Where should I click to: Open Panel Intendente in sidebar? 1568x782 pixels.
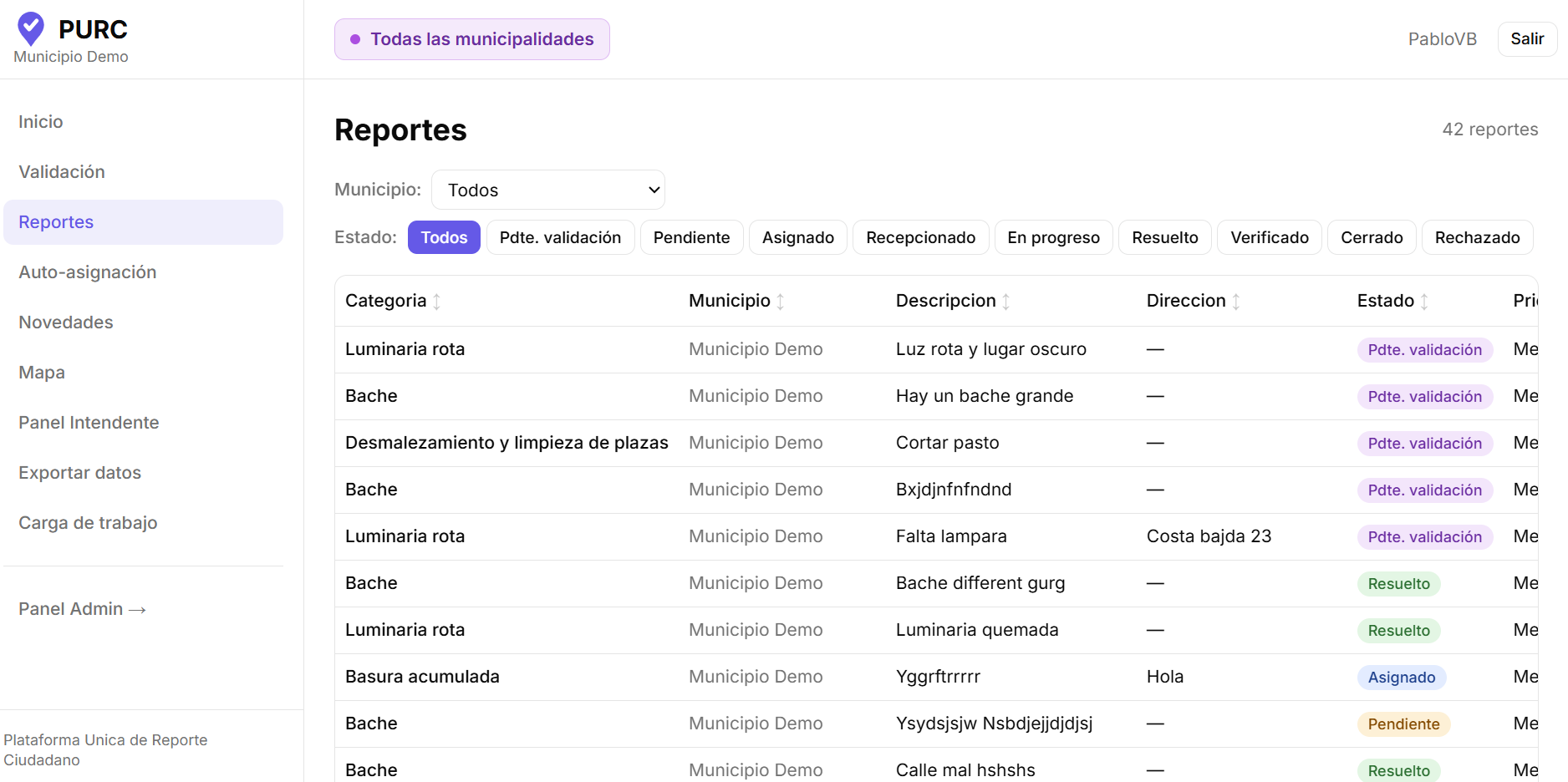pos(143,423)
